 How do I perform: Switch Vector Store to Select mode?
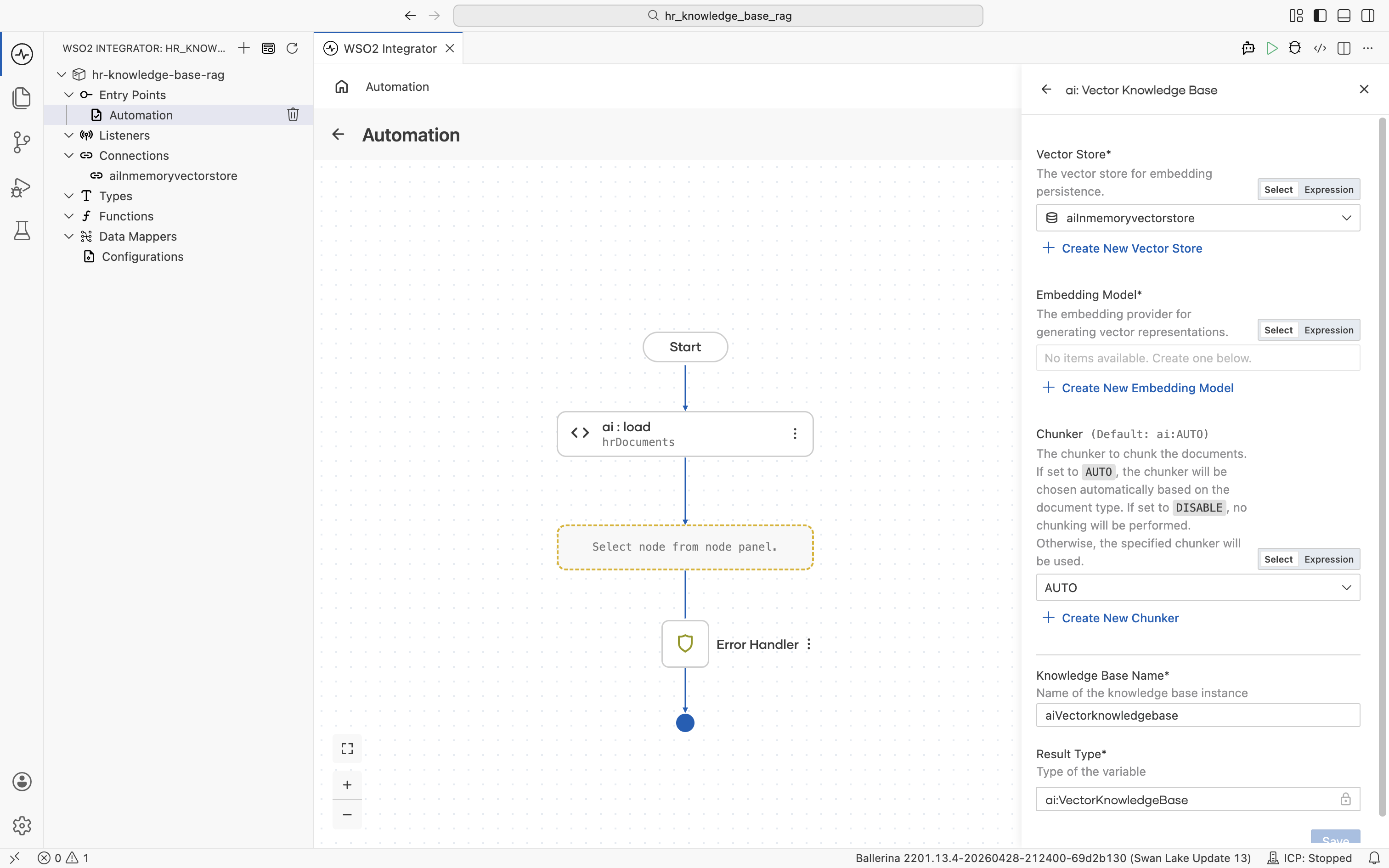click(1278, 189)
